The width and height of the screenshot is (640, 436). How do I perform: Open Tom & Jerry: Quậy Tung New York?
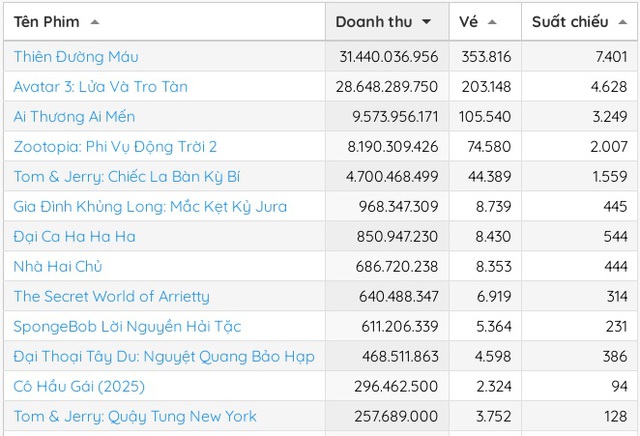135,417
